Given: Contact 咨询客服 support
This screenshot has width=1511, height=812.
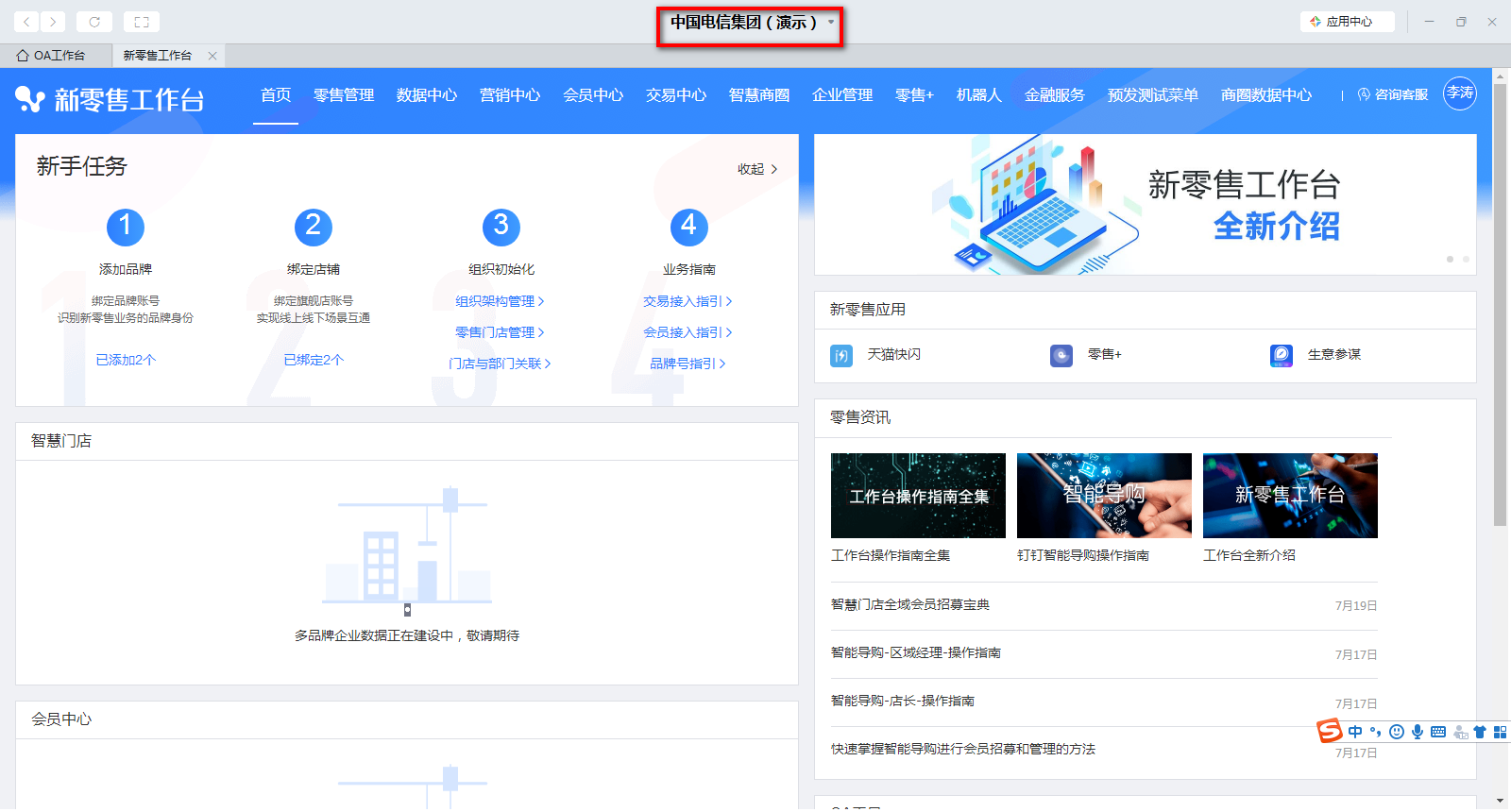Looking at the screenshot, I should click(1393, 94).
